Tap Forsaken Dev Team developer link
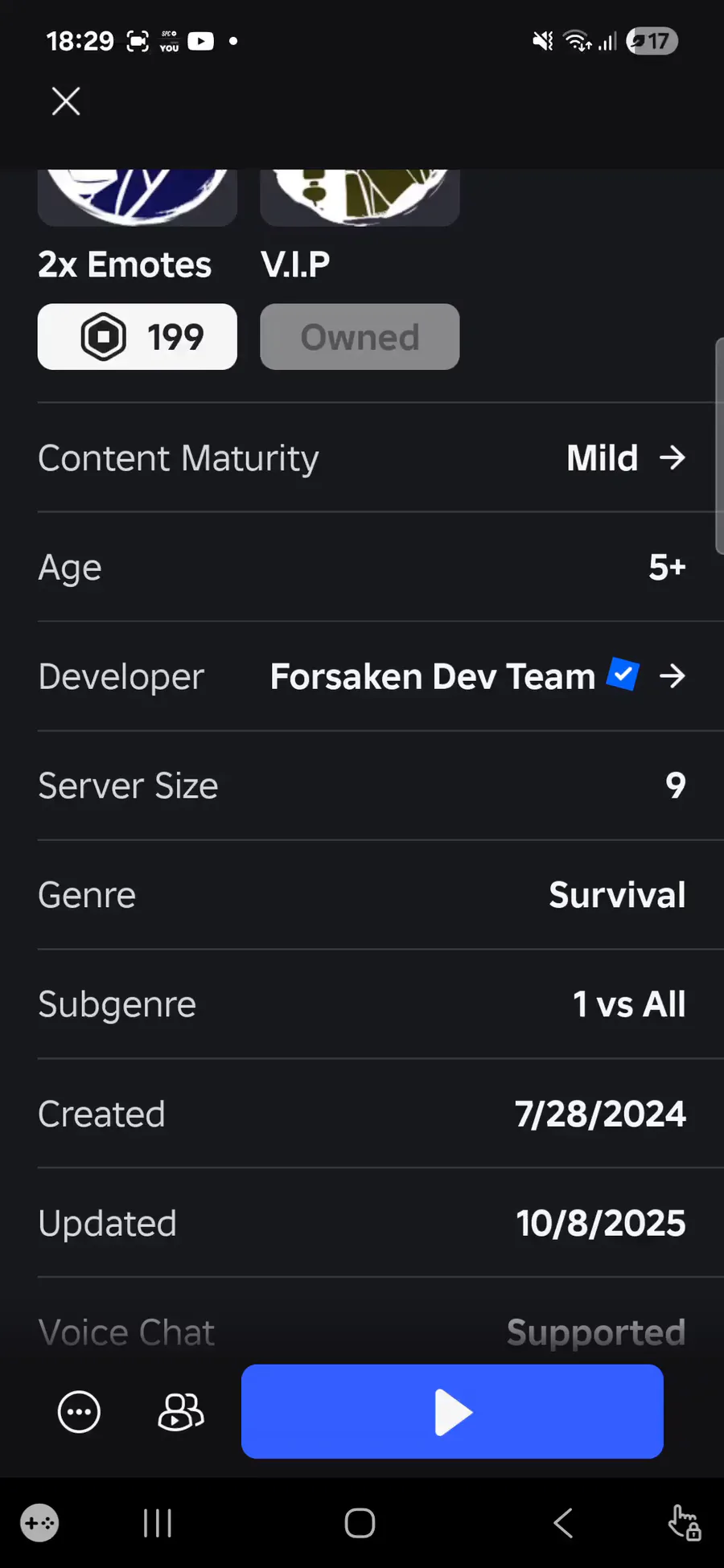724x1568 pixels. [x=433, y=676]
